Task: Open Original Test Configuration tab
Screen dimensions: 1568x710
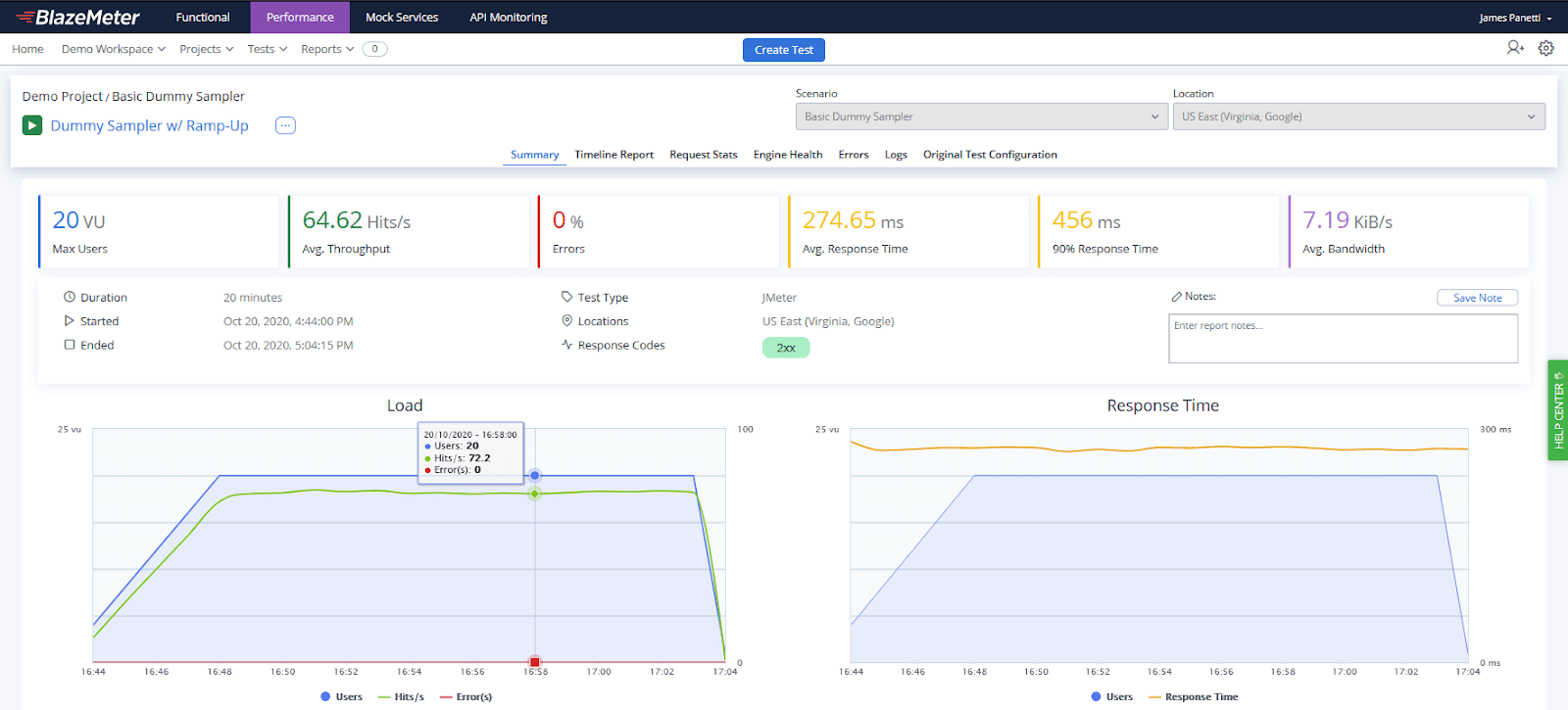Action: 990,155
